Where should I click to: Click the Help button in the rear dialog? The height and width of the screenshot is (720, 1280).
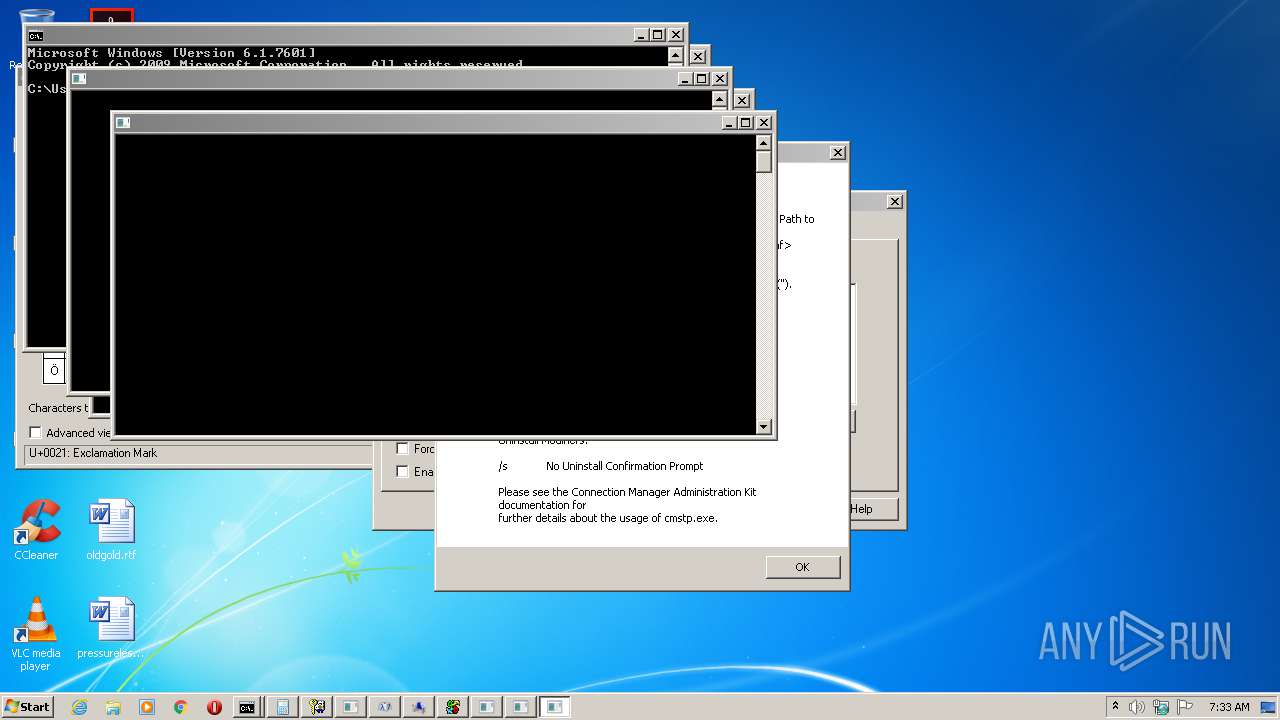click(873, 509)
